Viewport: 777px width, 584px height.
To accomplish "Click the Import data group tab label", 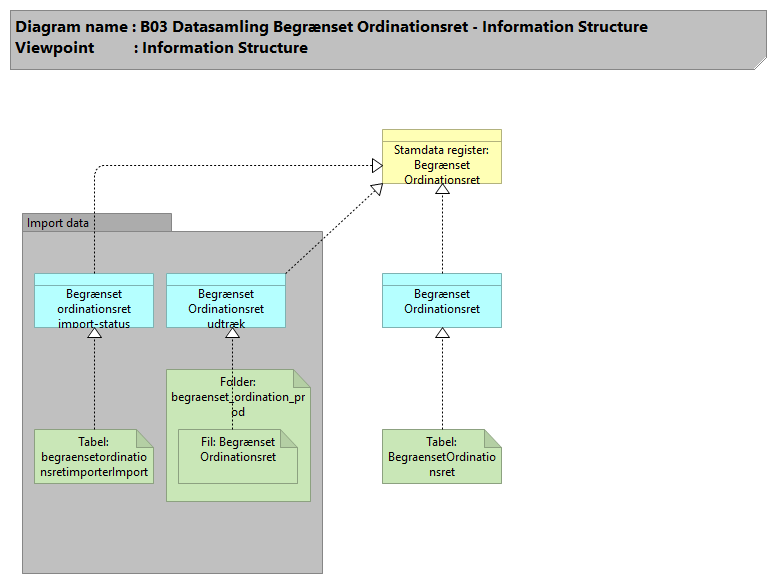I will tap(58, 223).
